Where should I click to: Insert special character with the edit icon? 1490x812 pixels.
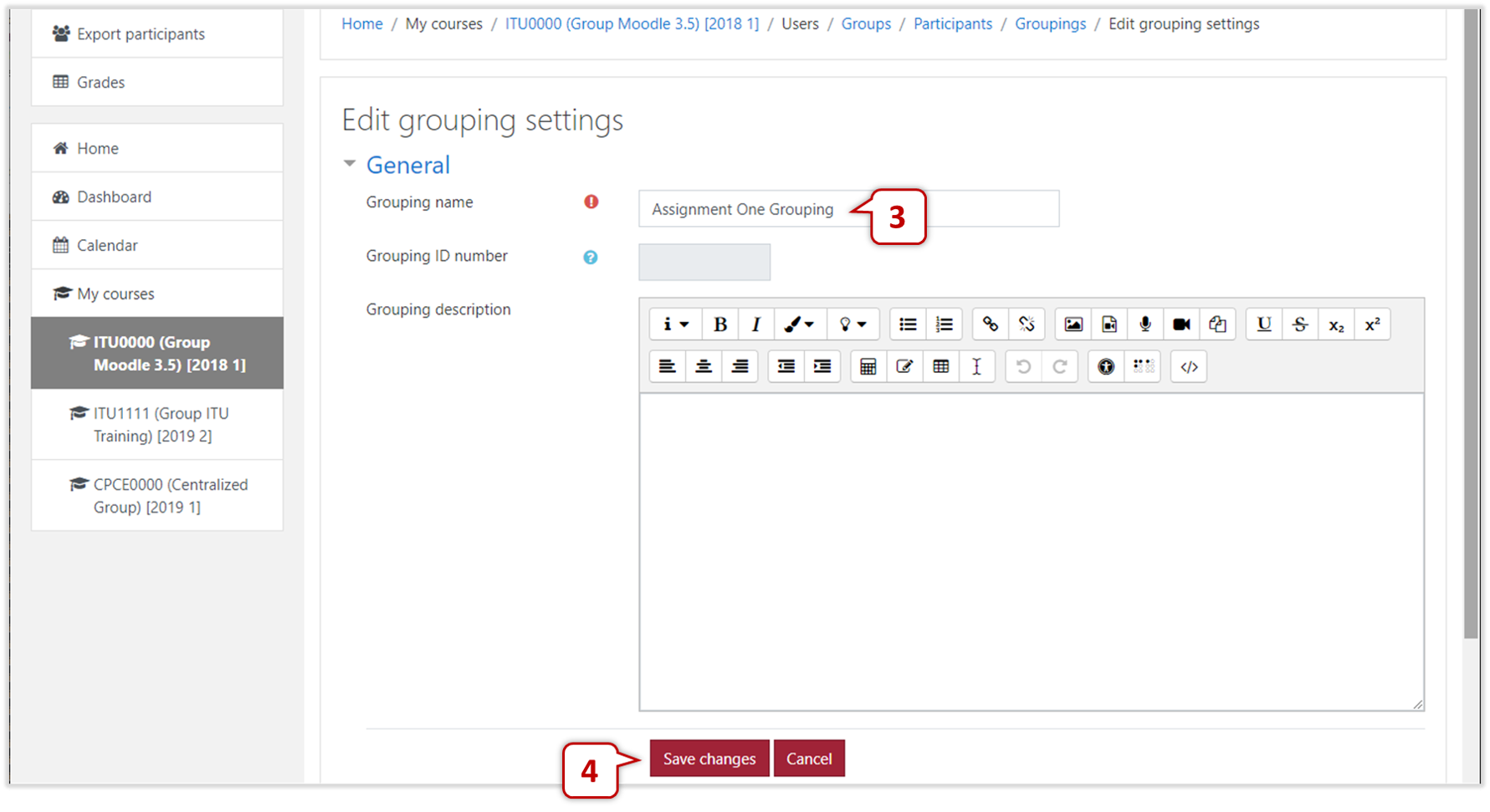coord(904,366)
